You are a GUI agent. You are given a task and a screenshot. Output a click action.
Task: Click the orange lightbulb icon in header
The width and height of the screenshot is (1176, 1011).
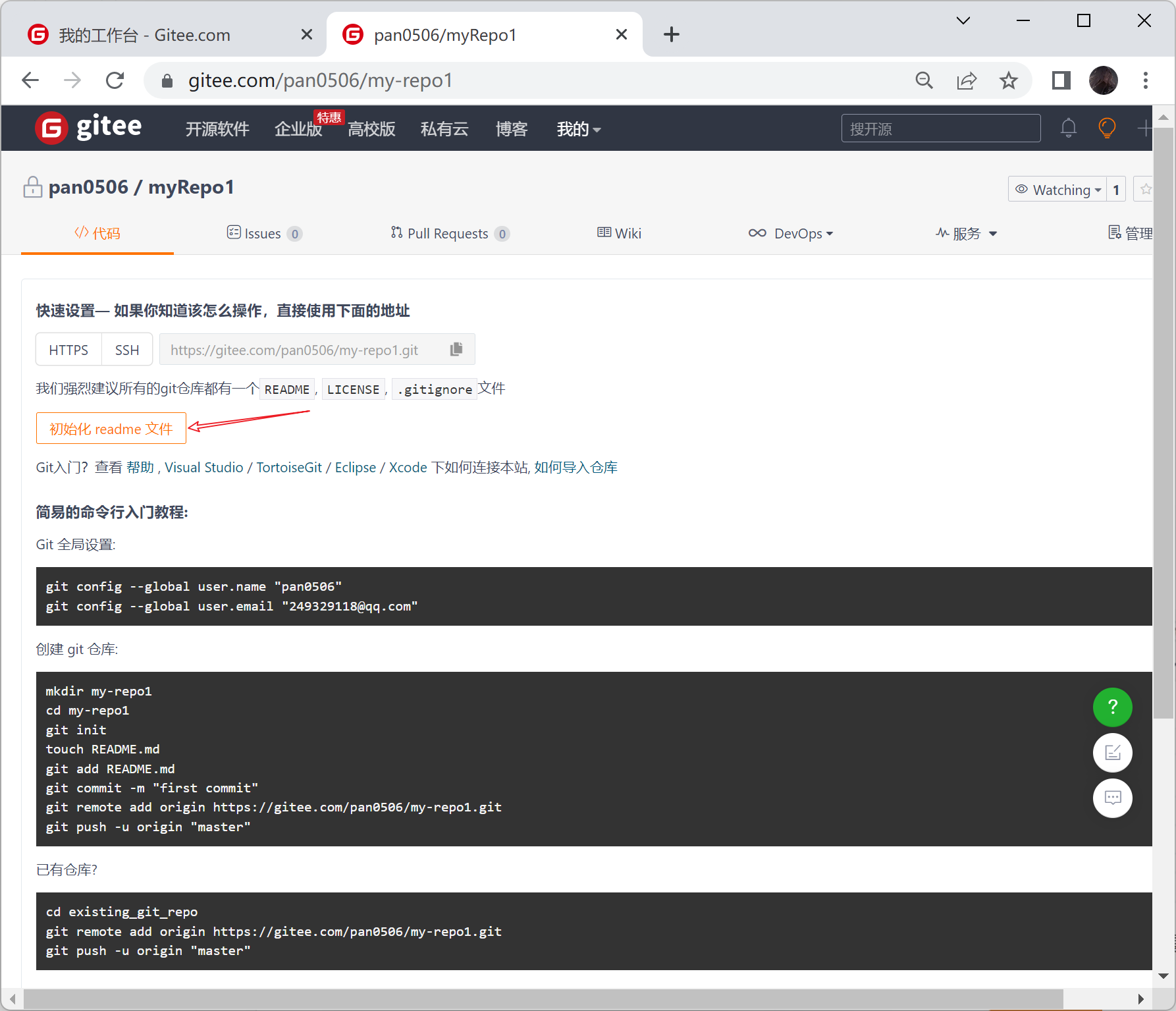click(1107, 128)
